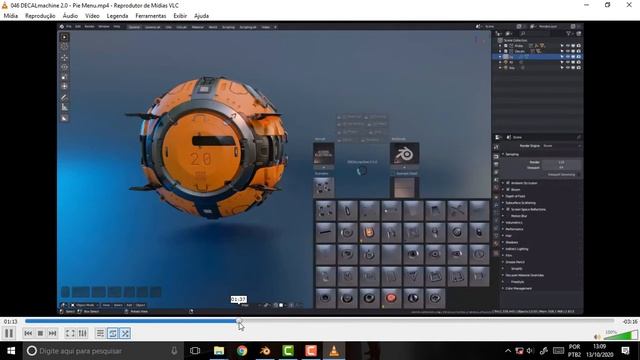This screenshot has width=640, height=360.
Task: Expand the Film panel
Action: point(509,255)
